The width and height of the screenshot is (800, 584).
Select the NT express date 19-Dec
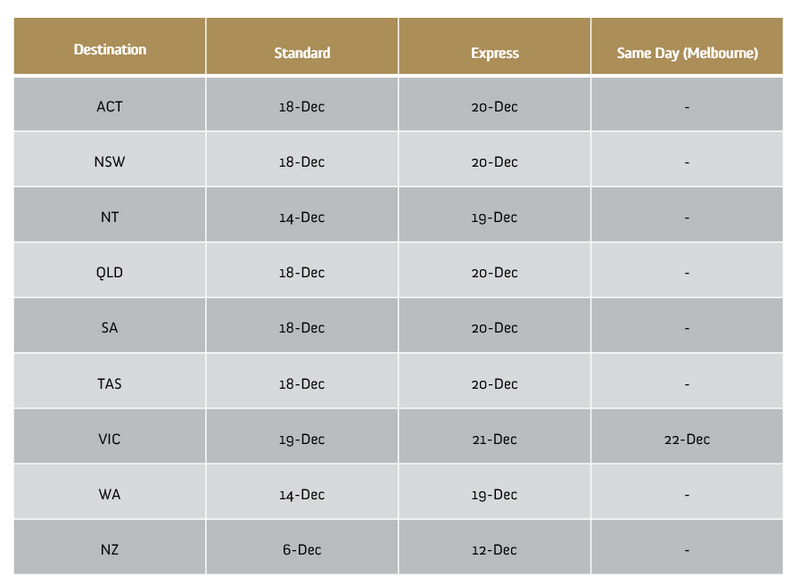[494, 215]
